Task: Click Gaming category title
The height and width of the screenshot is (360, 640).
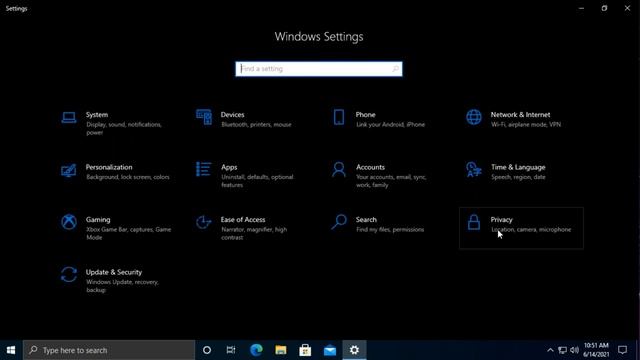Action: (x=98, y=220)
